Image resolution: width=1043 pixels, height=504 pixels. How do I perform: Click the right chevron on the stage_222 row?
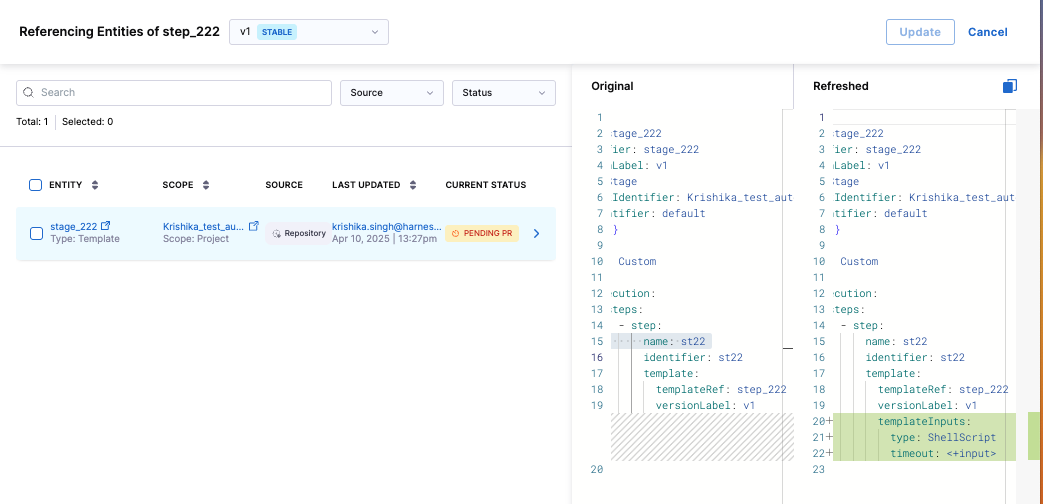click(537, 234)
